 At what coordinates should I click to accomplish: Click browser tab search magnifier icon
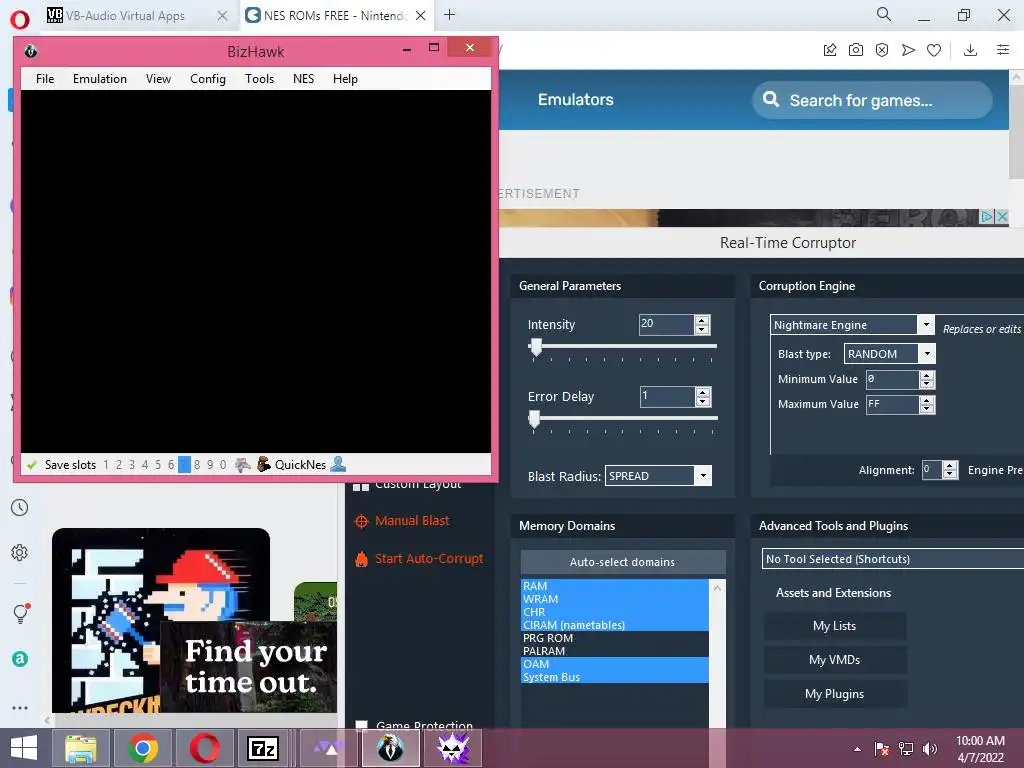(884, 14)
